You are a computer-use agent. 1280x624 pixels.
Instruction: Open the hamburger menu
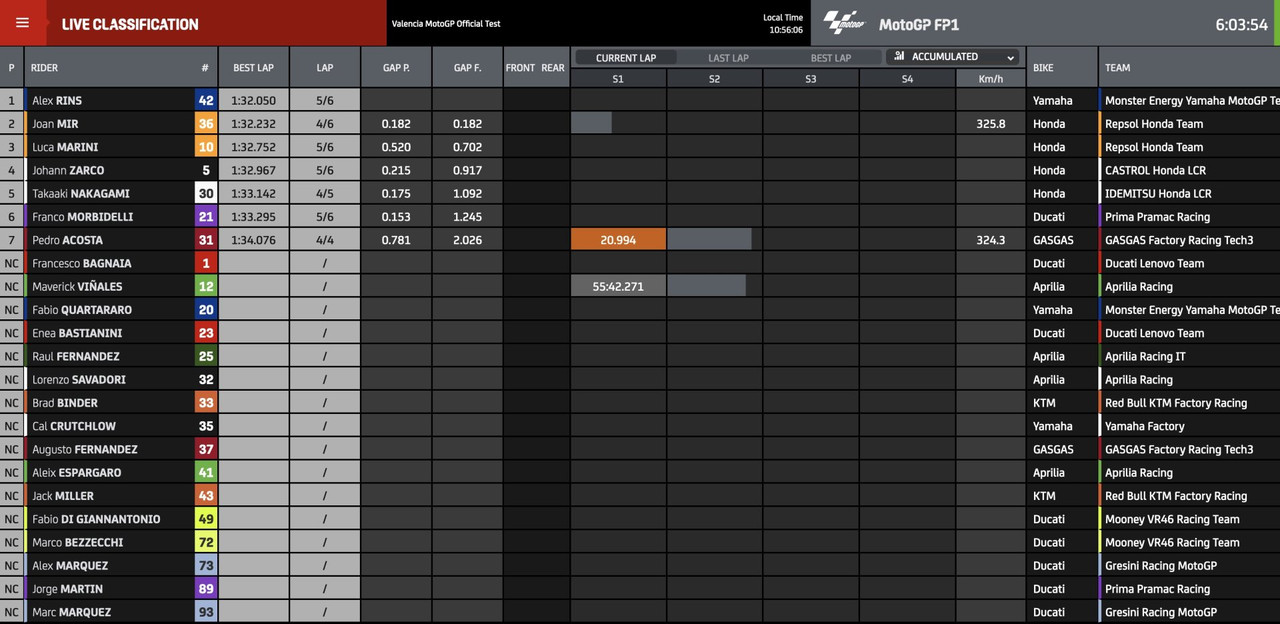22,23
